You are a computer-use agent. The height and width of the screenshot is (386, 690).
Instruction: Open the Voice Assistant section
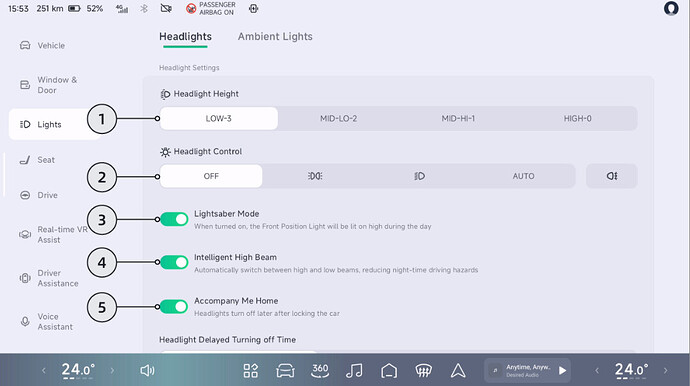click(x=46, y=322)
